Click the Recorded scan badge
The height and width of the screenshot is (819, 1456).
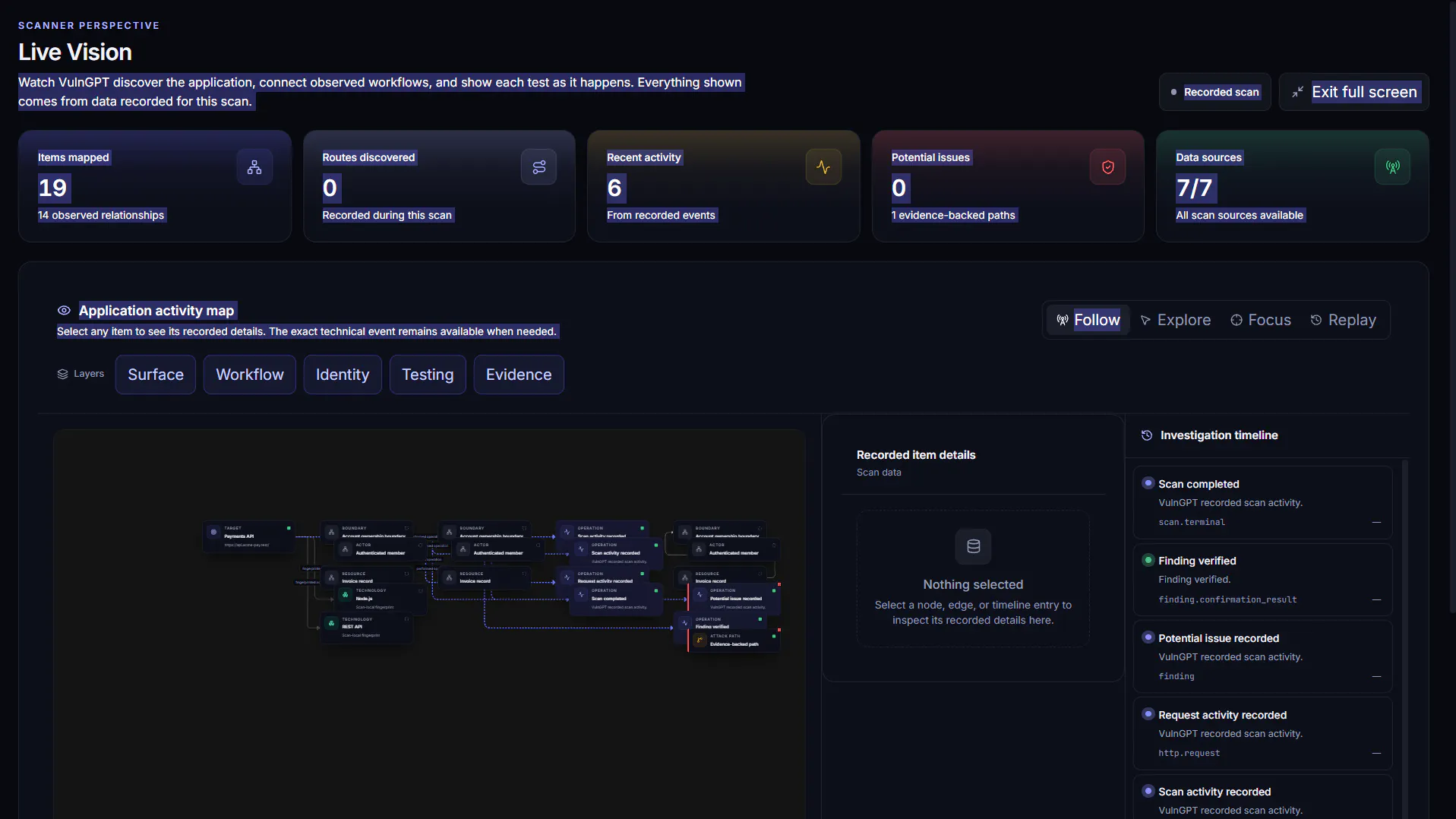pyautogui.click(x=1215, y=92)
